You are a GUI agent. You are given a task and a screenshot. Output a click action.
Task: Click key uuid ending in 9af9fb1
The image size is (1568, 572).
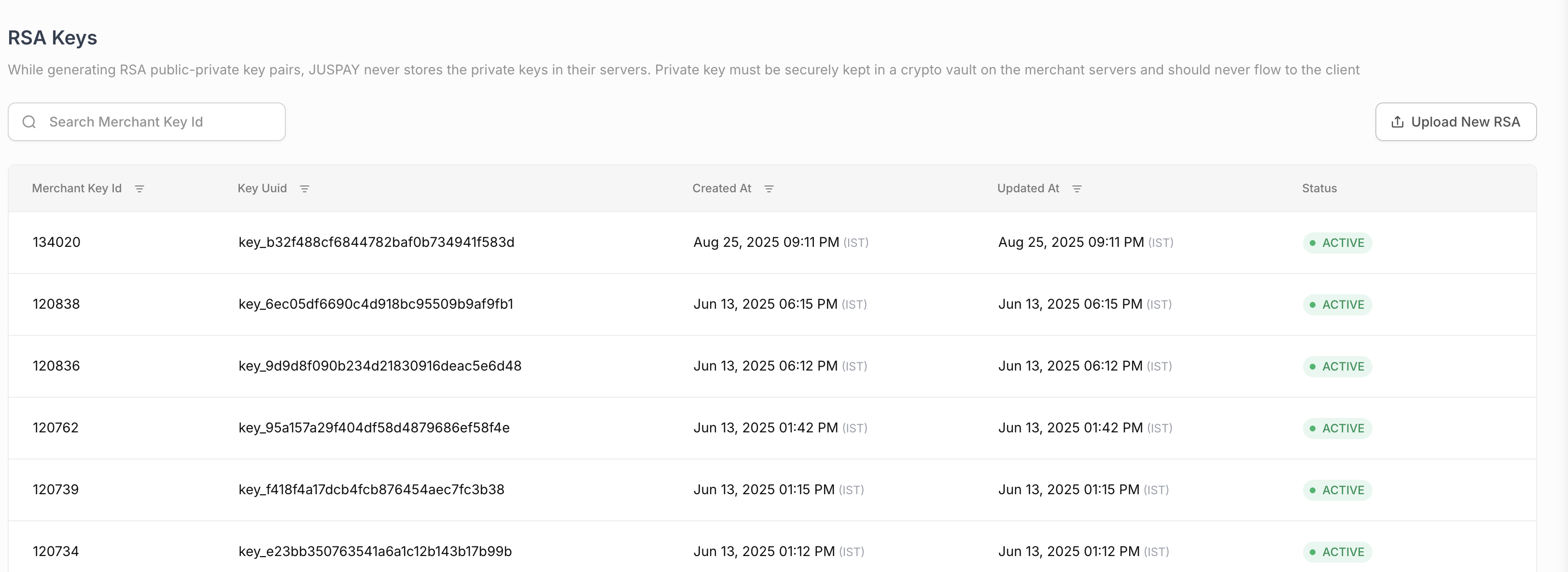(376, 304)
